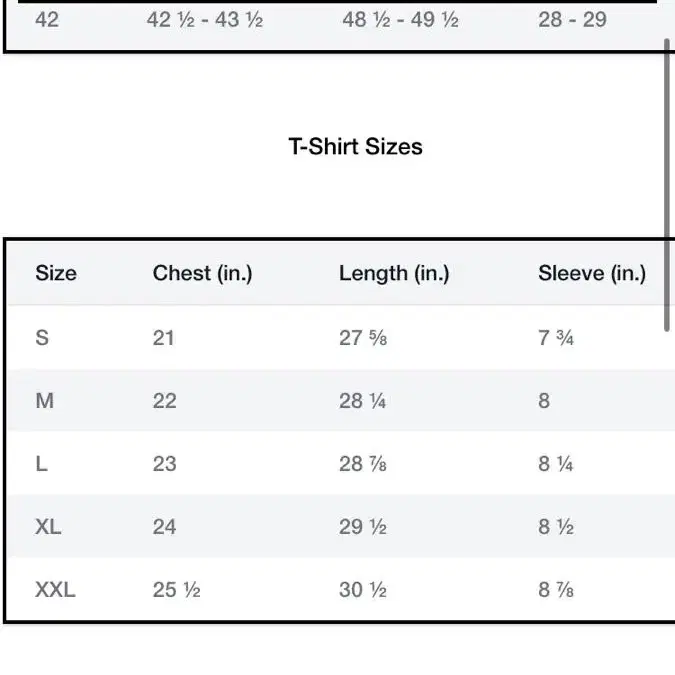Viewport: 675px width, 675px height.
Task: Click the XL size row label
Action: coord(48,527)
